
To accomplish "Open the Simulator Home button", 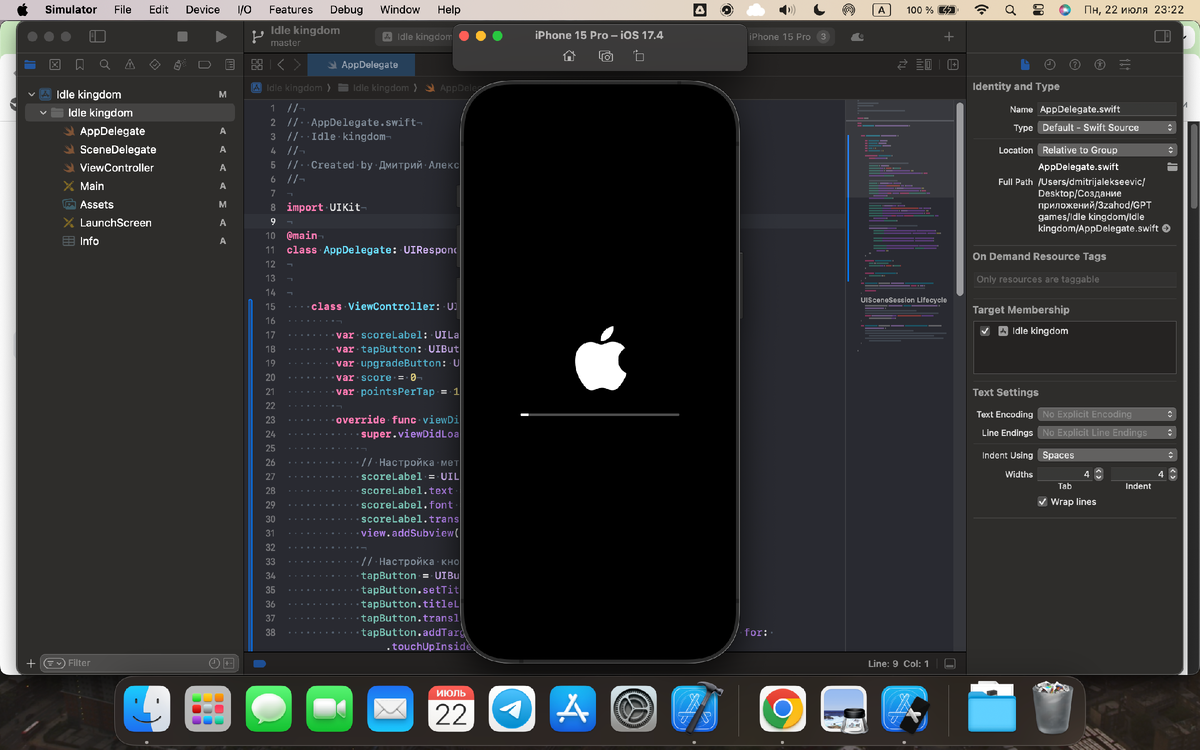I will pyautogui.click(x=569, y=57).
